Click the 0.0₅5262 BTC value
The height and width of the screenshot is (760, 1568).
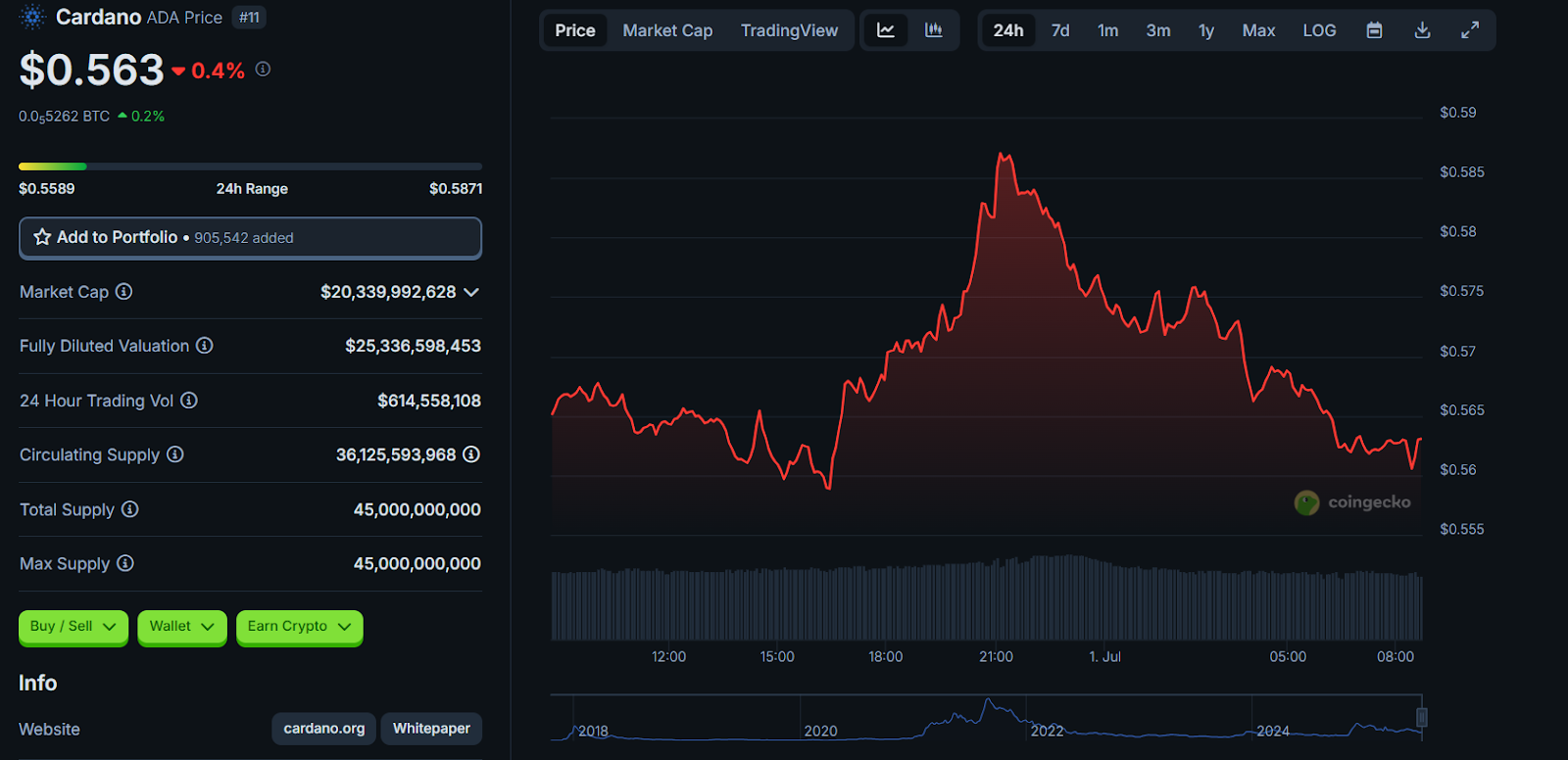tap(64, 116)
